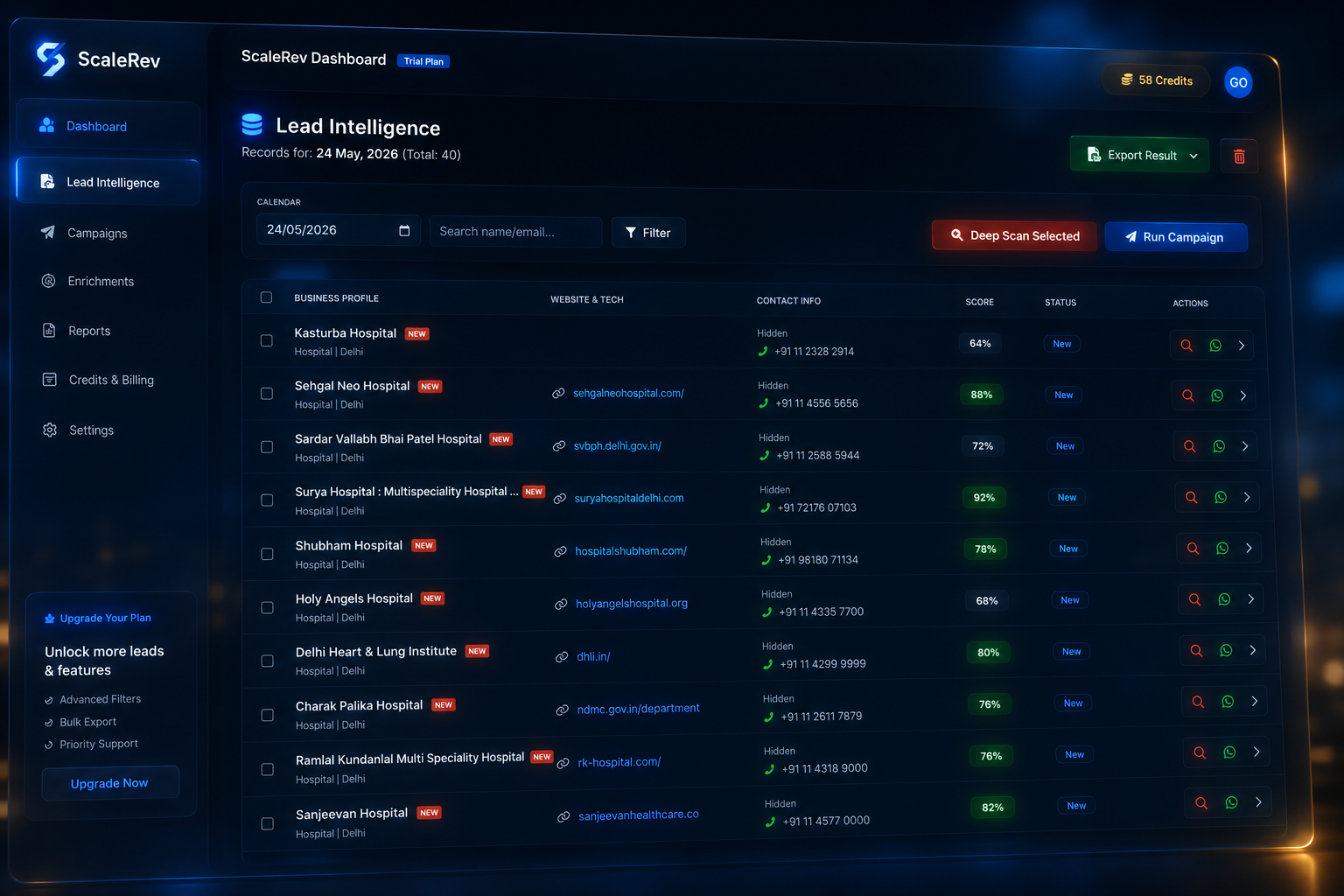The height and width of the screenshot is (896, 1344).
Task: Open suryahospitaldelhi.com link
Action: (629, 498)
